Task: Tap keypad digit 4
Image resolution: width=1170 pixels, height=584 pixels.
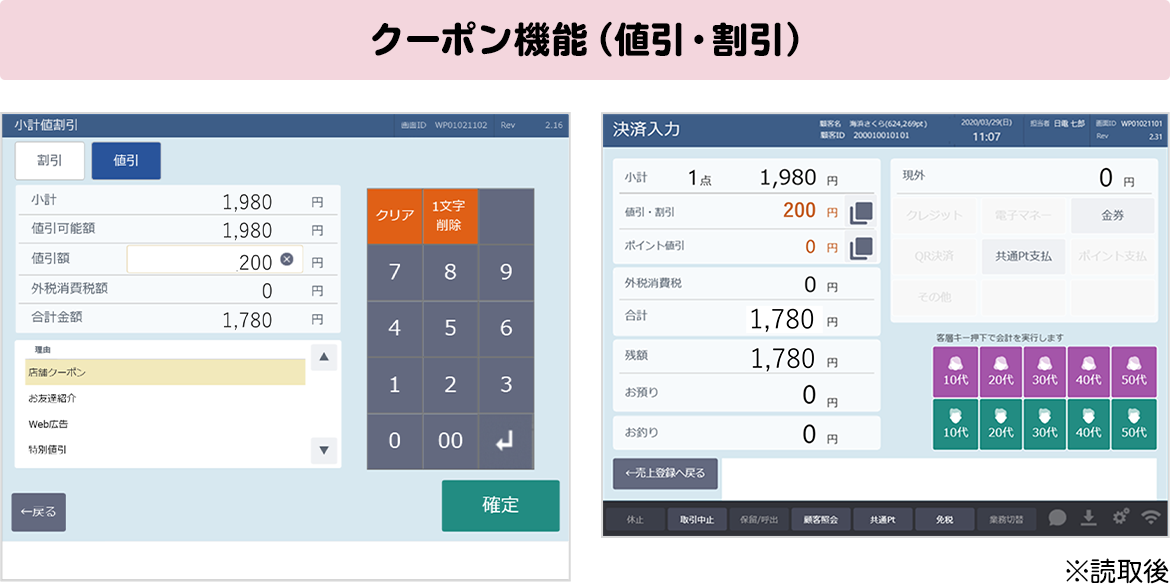Action: [395, 328]
